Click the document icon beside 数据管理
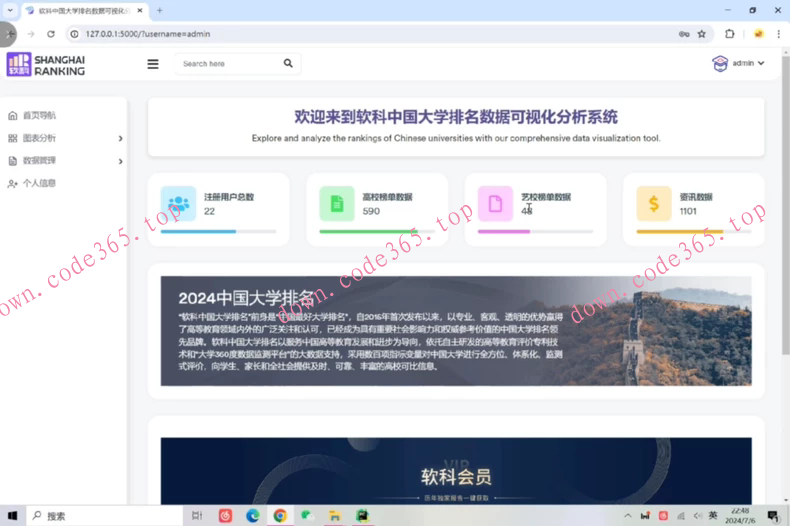Viewport: 790px width, 526px height. point(13,161)
